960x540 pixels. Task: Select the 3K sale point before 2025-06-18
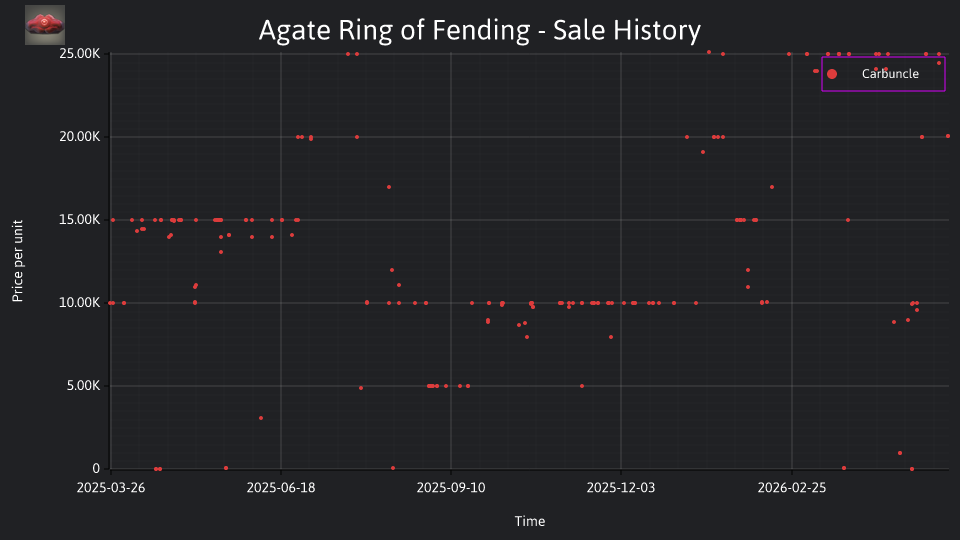[x=261, y=418]
